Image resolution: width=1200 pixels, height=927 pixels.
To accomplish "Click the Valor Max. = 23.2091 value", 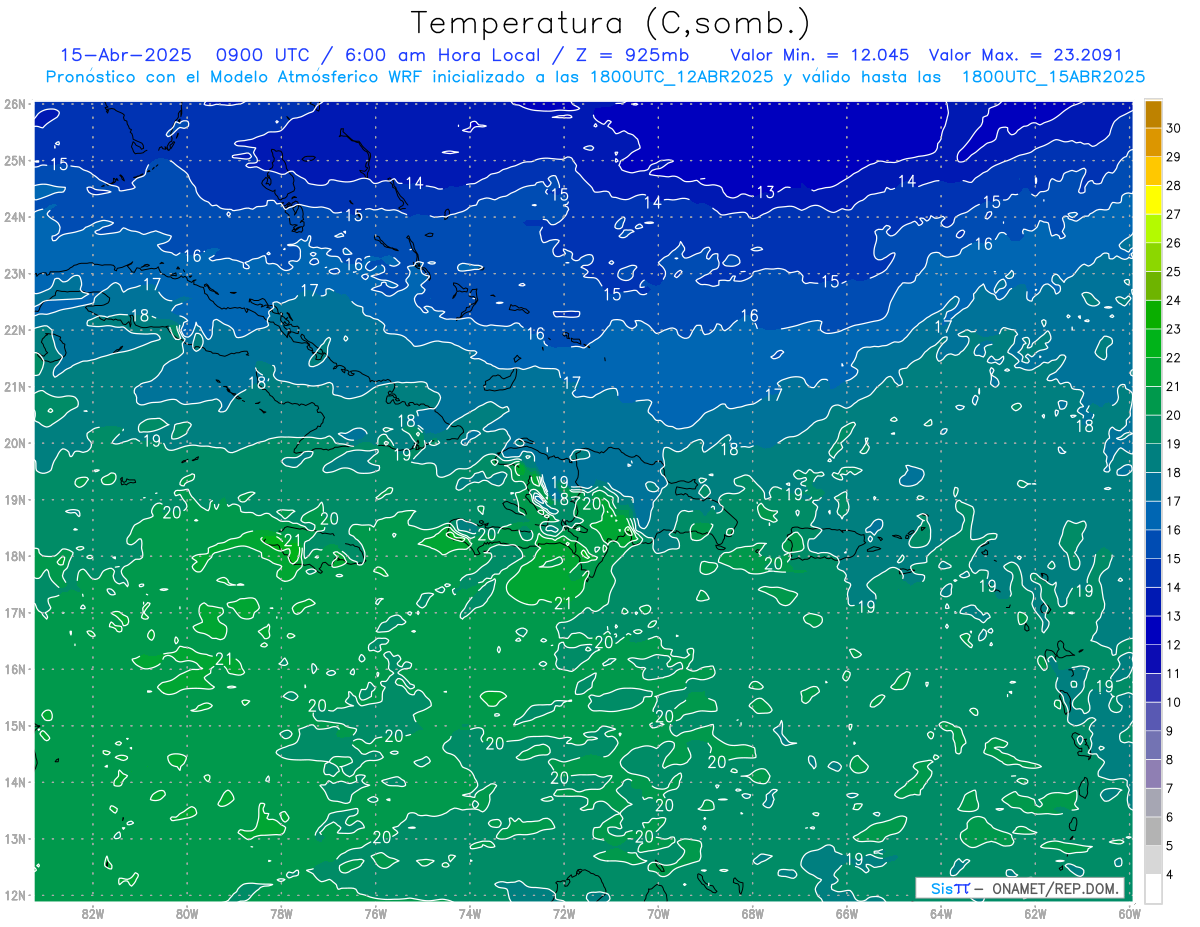I will [1026, 54].
